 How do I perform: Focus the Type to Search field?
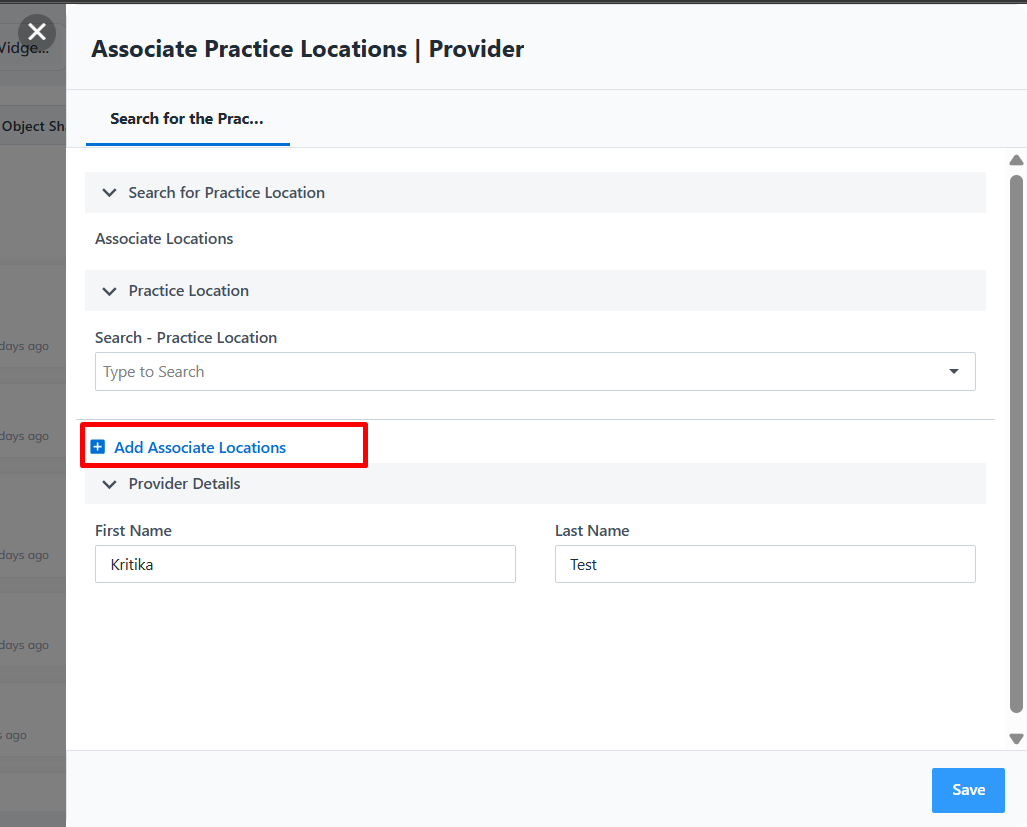click(520, 371)
